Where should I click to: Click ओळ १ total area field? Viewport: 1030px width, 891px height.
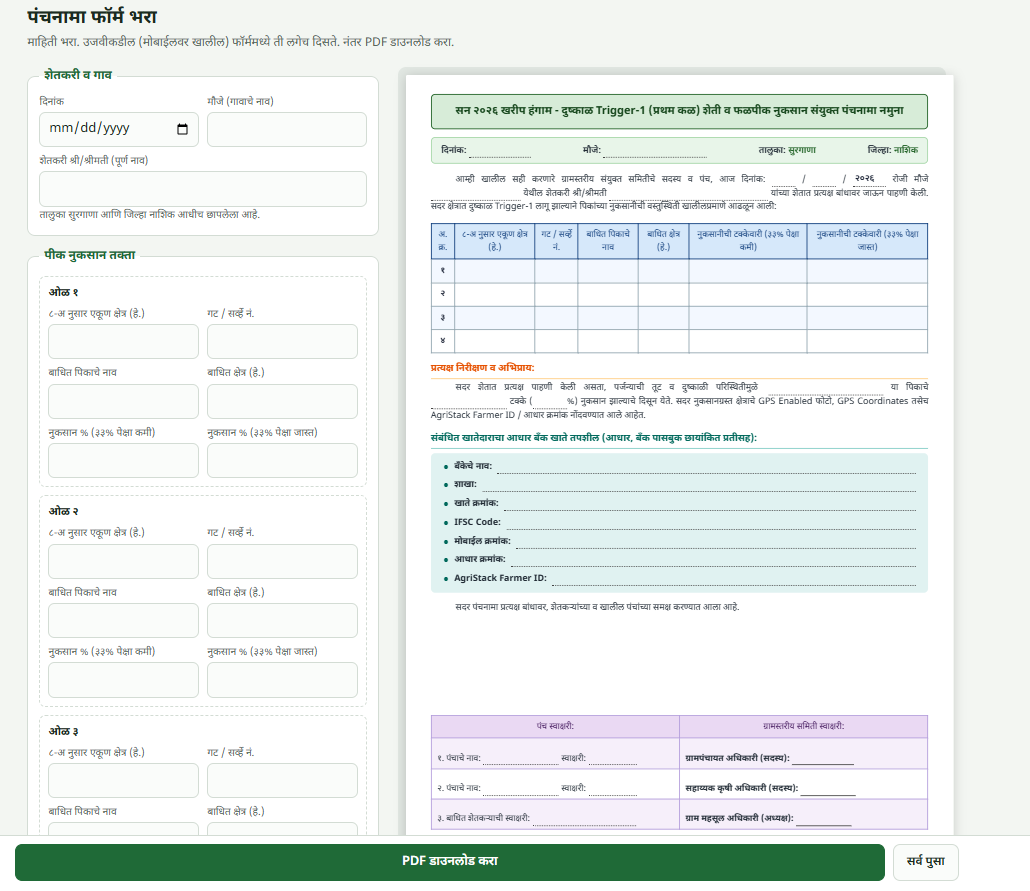click(x=123, y=341)
